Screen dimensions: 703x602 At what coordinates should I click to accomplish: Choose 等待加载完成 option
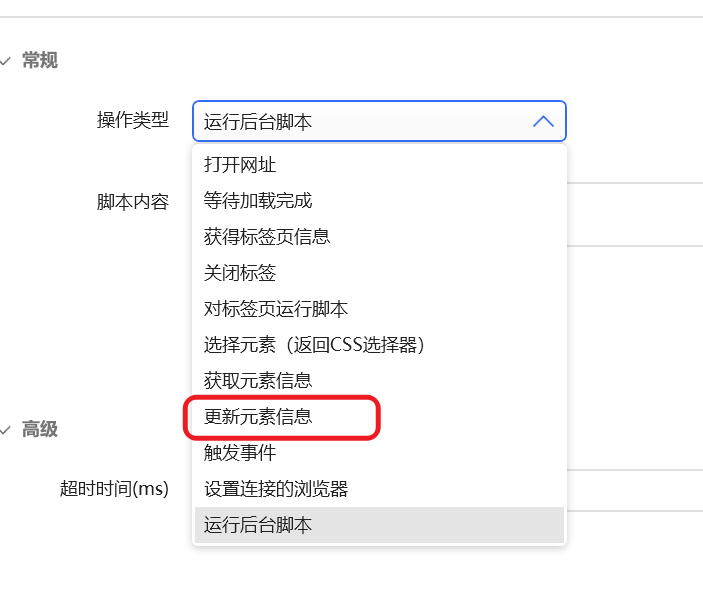[258, 200]
